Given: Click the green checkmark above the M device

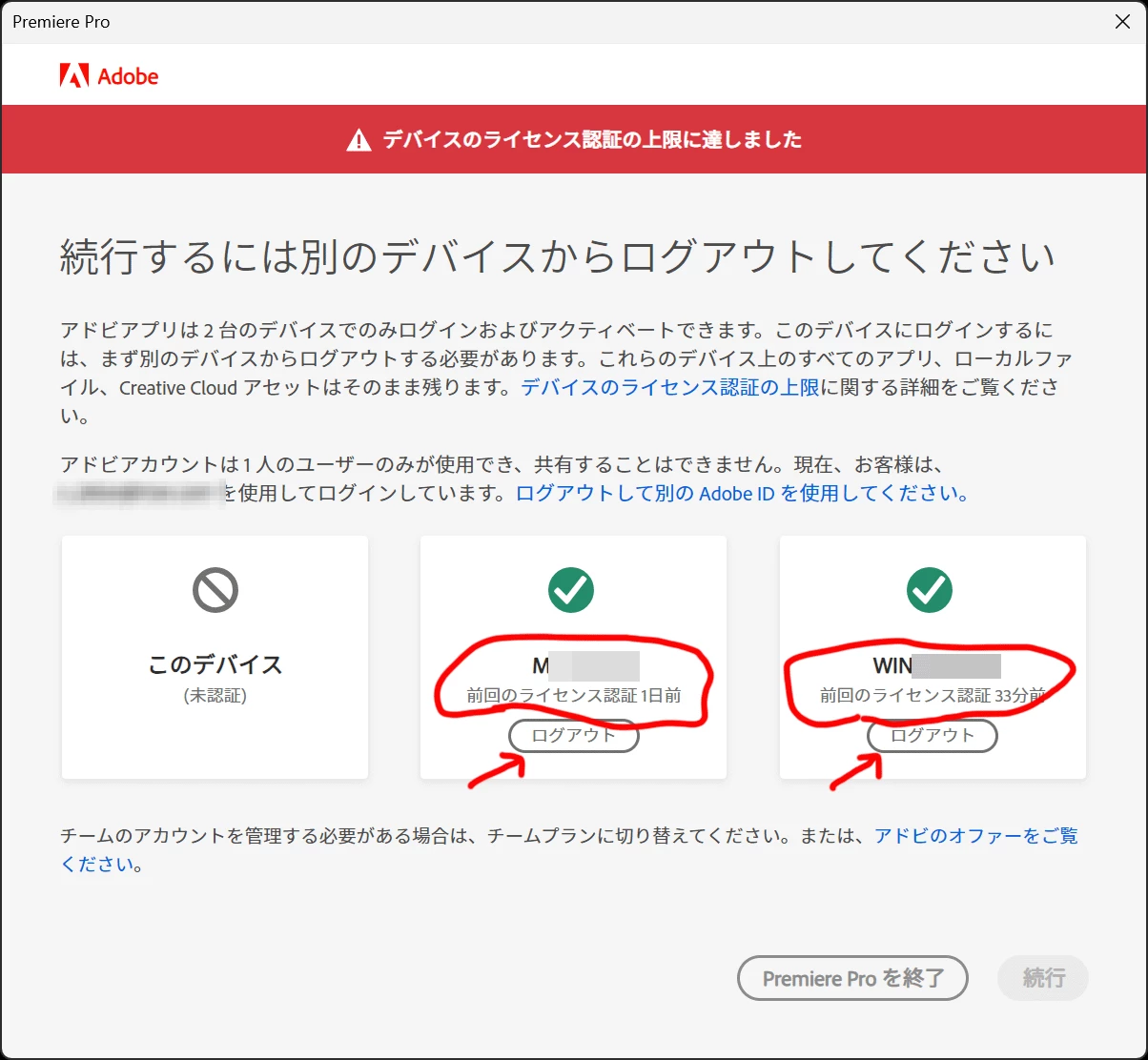Looking at the screenshot, I should click(x=571, y=591).
